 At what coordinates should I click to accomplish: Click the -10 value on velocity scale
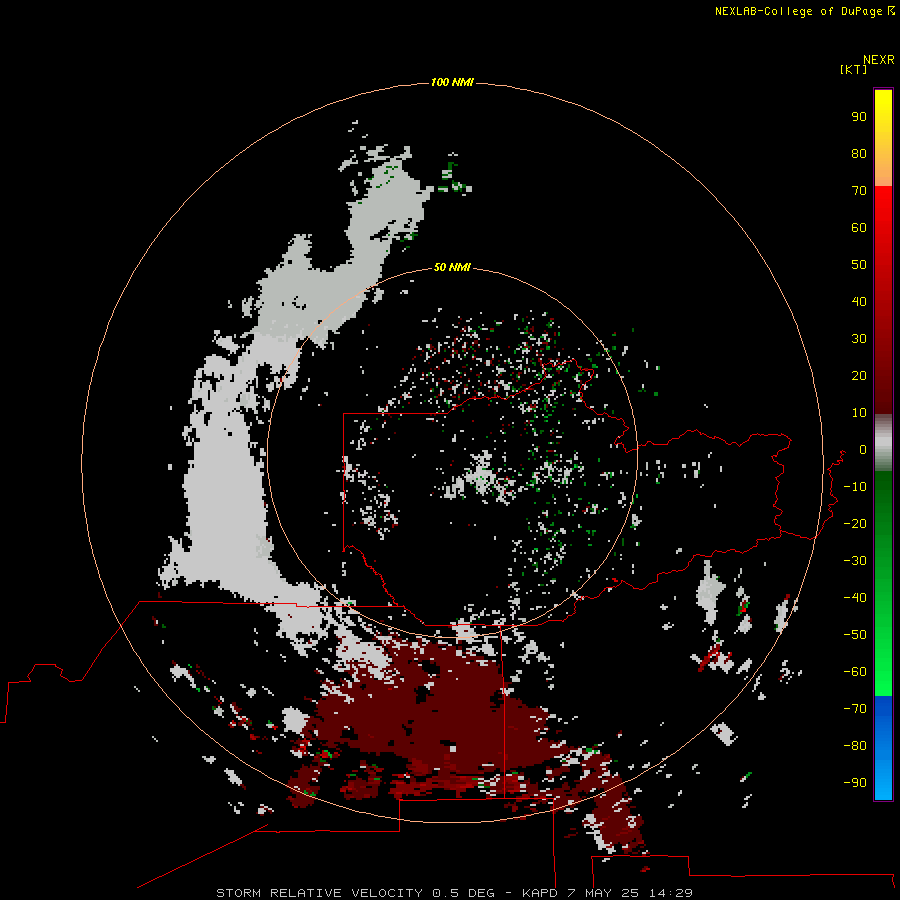(x=855, y=487)
